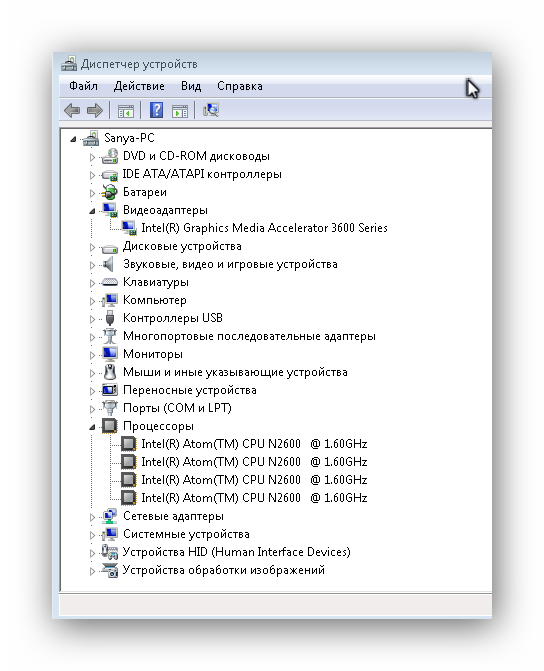
Task: Collapse the Процессоры category
Action: [92, 427]
